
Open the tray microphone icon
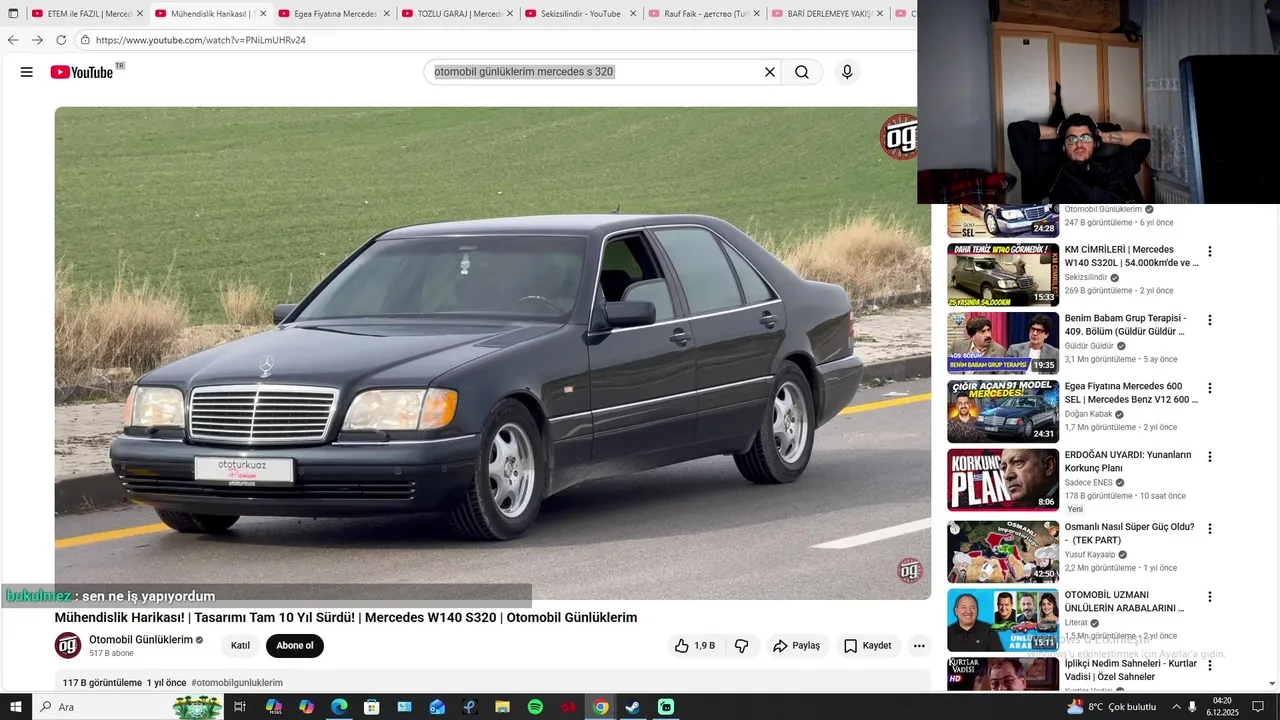[1193, 707]
